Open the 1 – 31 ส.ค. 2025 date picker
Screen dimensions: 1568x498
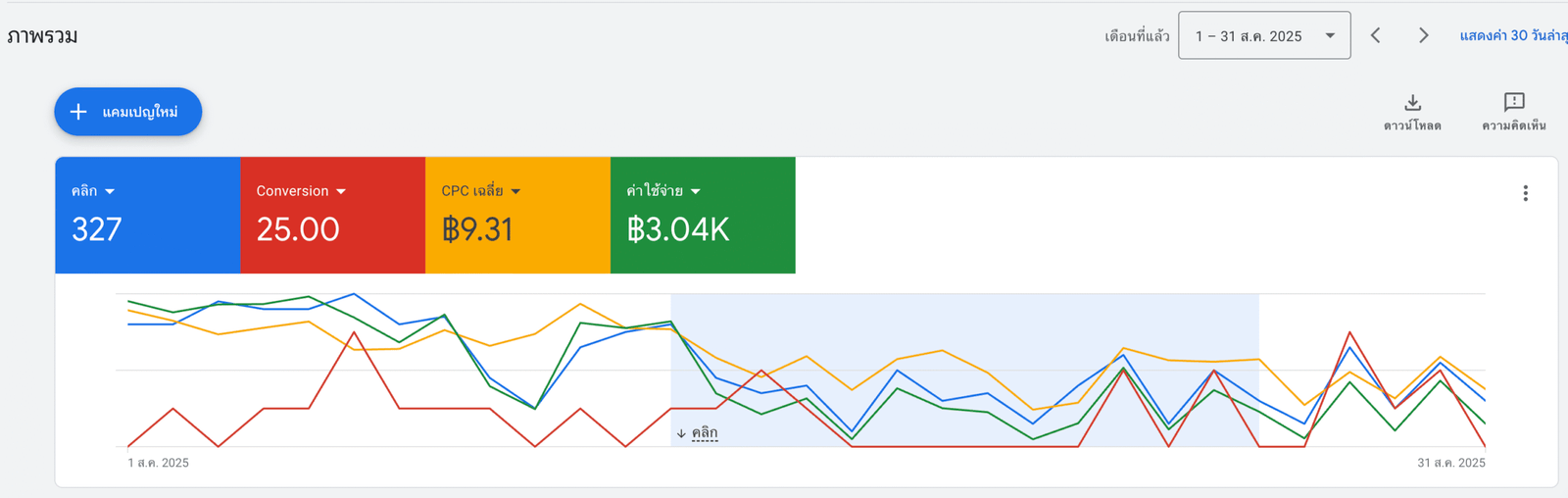pyautogui.click(x=1249, y=36)
